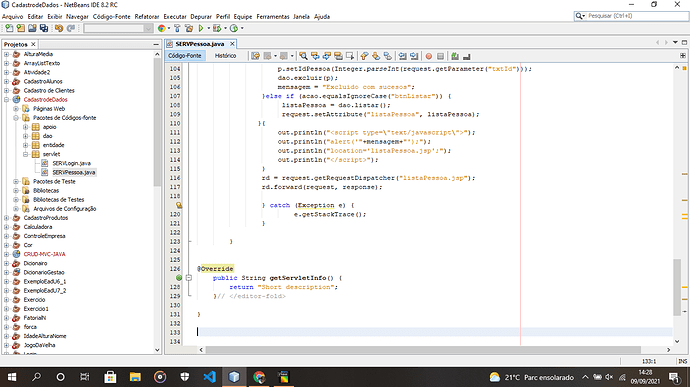Switch to Histórico editor view
Image resolution: width=690 pixels, height=387 pixels.
coord(225,56)
